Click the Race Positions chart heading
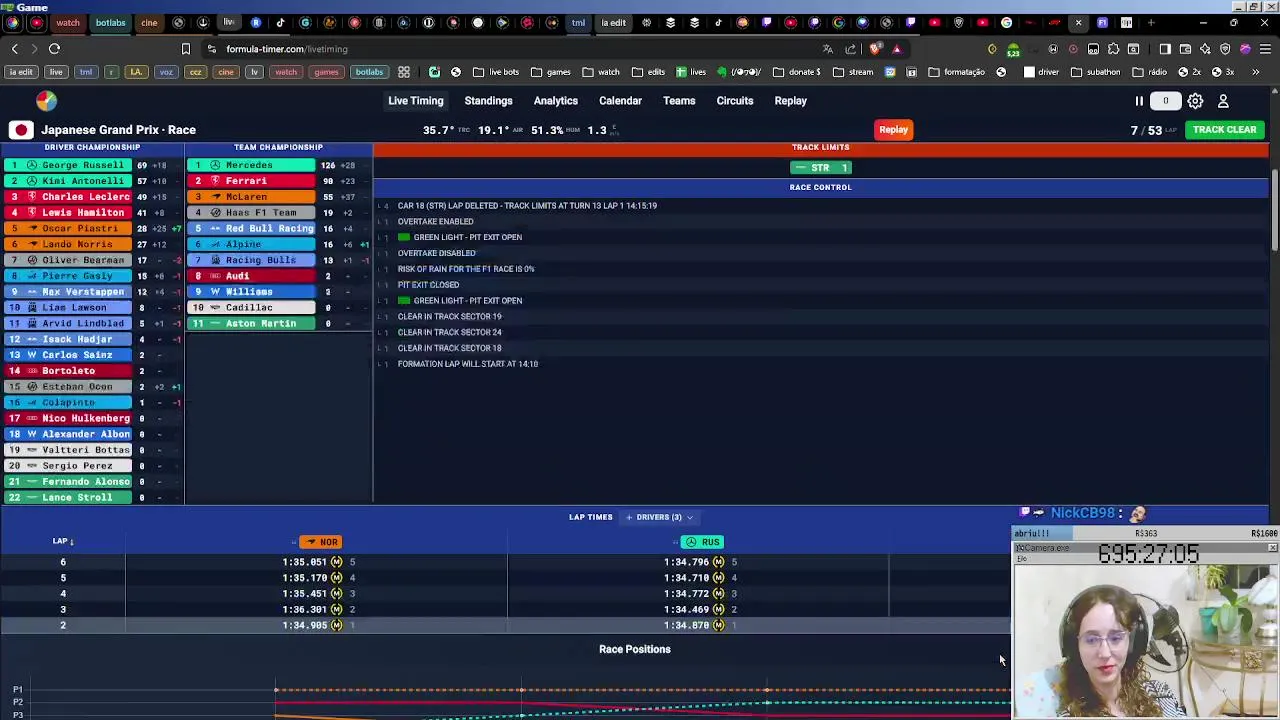The image size is (1280, 720). click(x=634, y=649)
